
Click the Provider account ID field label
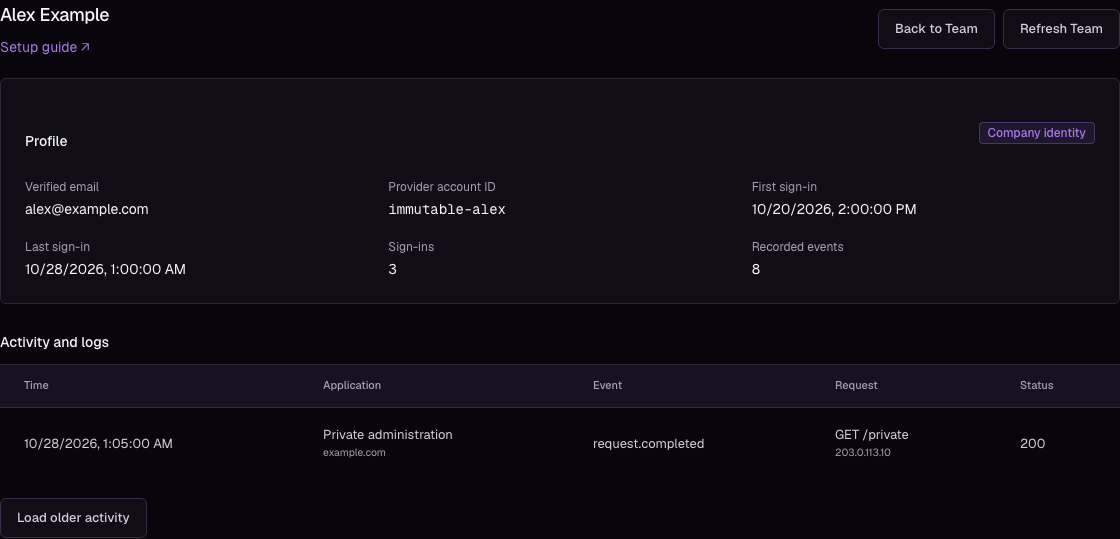[441, 187]
